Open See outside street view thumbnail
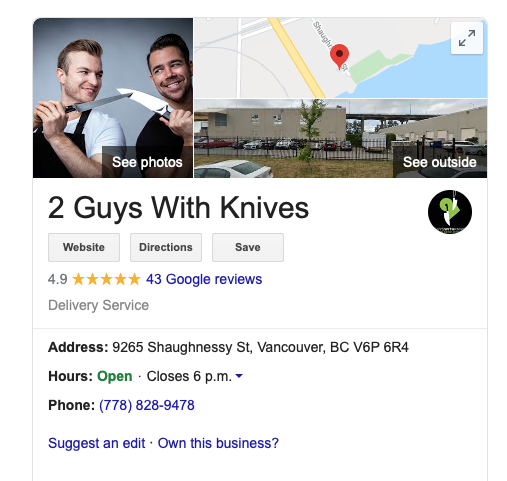Viewport: 507px width, 481px height. pos(340,138)
